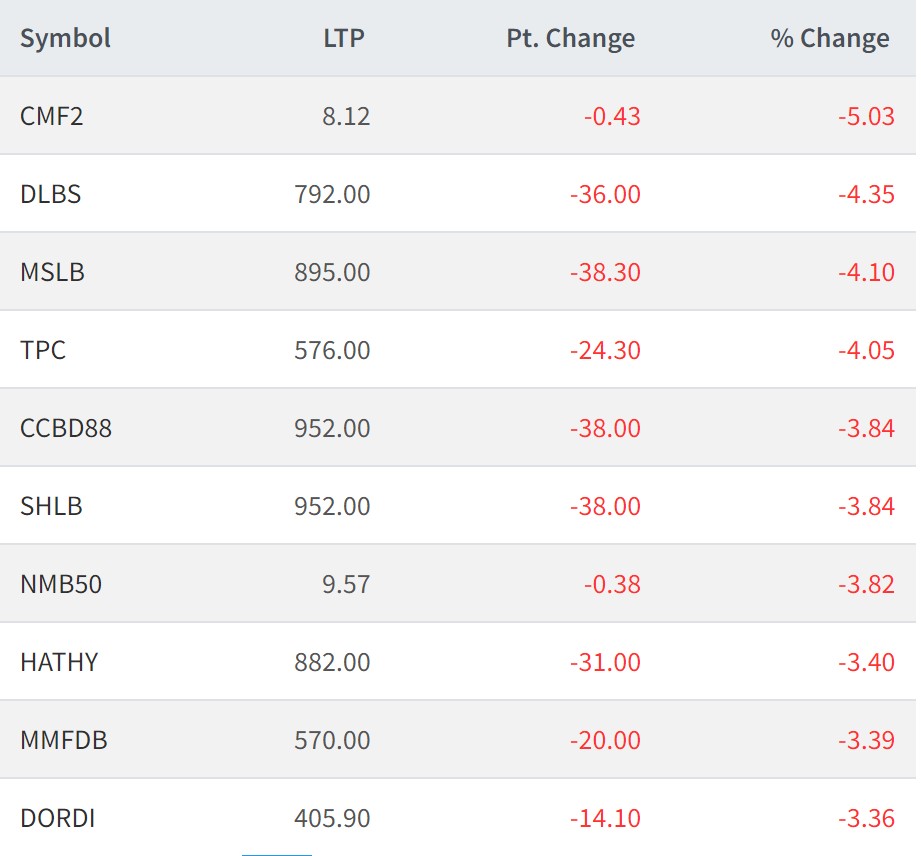921x856 pixels.
Task: Click TPC's percent change -4.05
Action: click(x=866, y=350)
